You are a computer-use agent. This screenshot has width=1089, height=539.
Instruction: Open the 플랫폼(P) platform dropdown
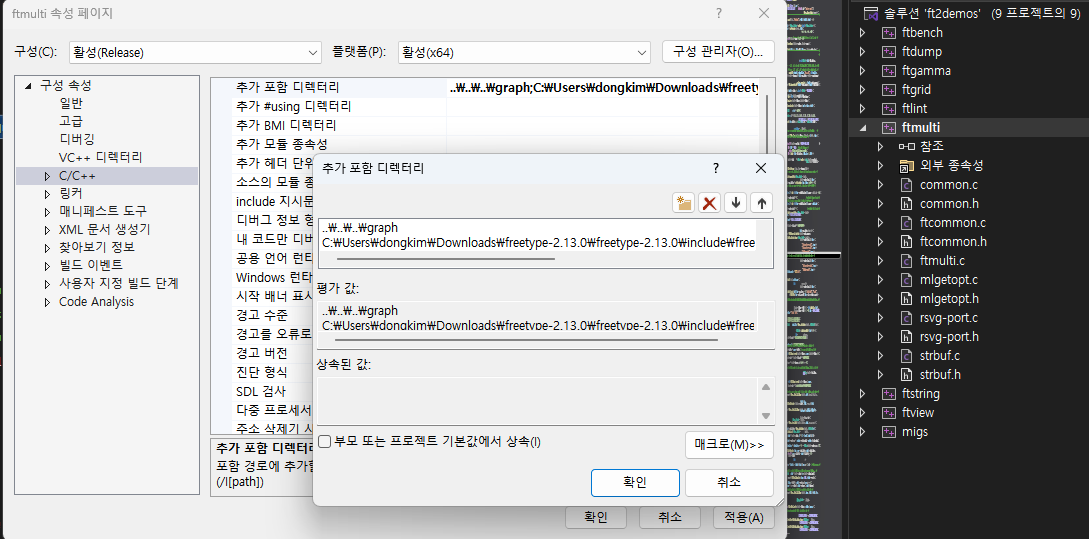click(x=524, y=52)
